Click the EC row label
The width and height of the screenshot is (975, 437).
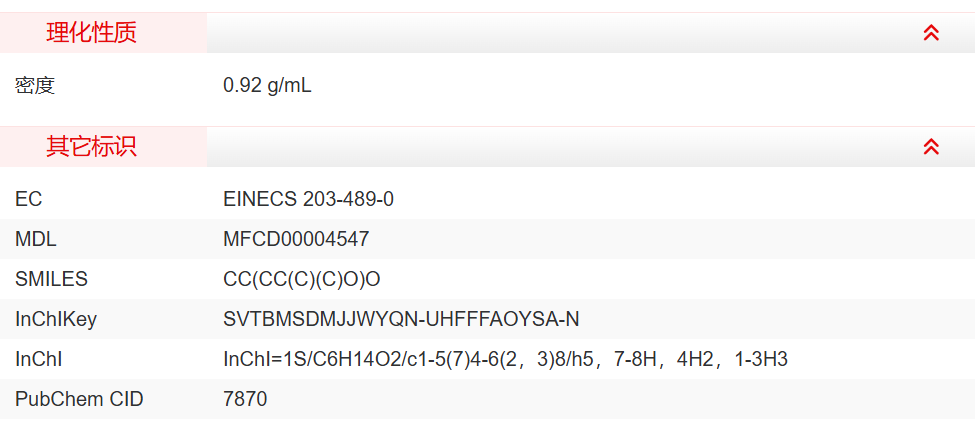[x=29, y=199]
